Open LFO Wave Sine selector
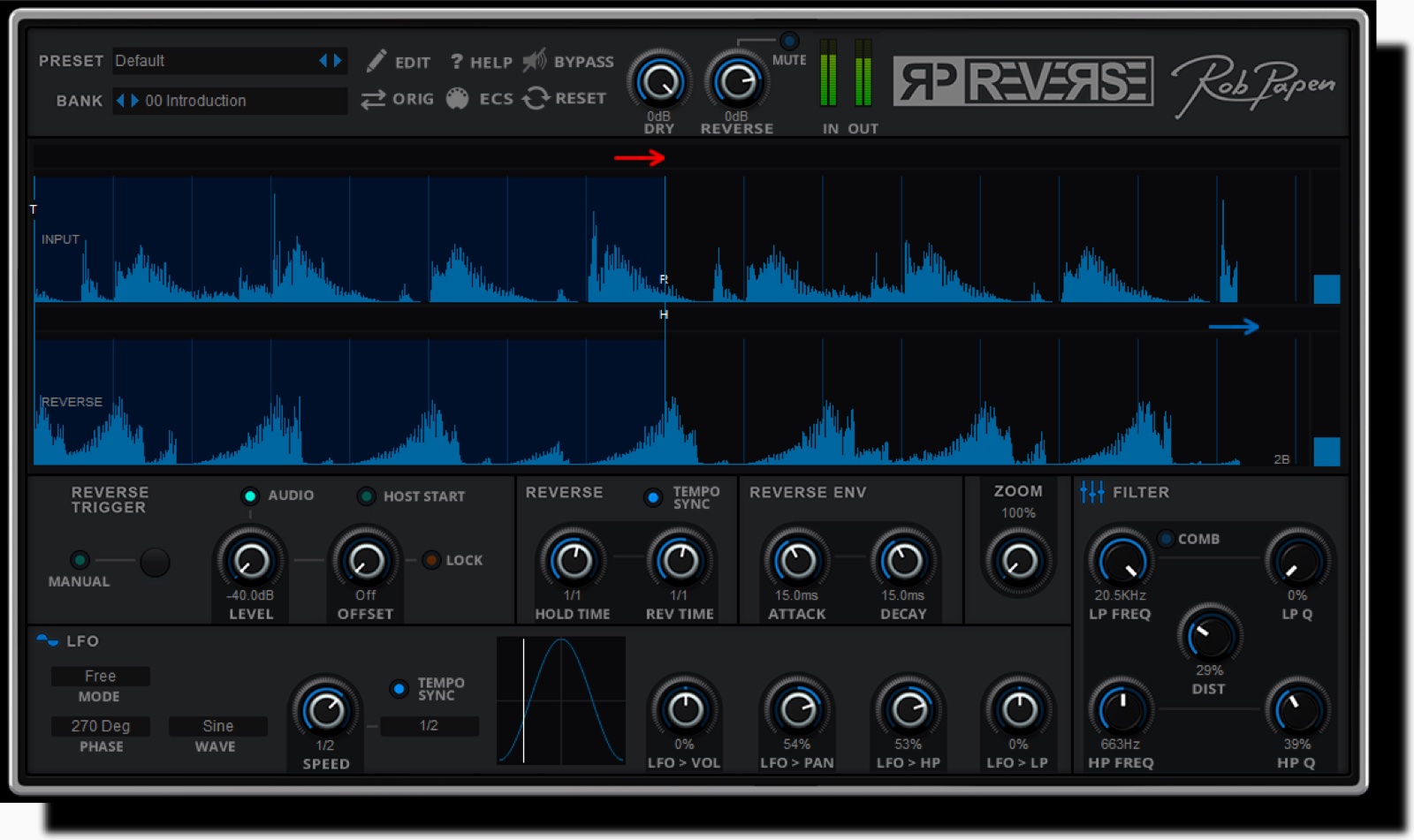Viewport: 1414px width, 840px height. point(217,726)
